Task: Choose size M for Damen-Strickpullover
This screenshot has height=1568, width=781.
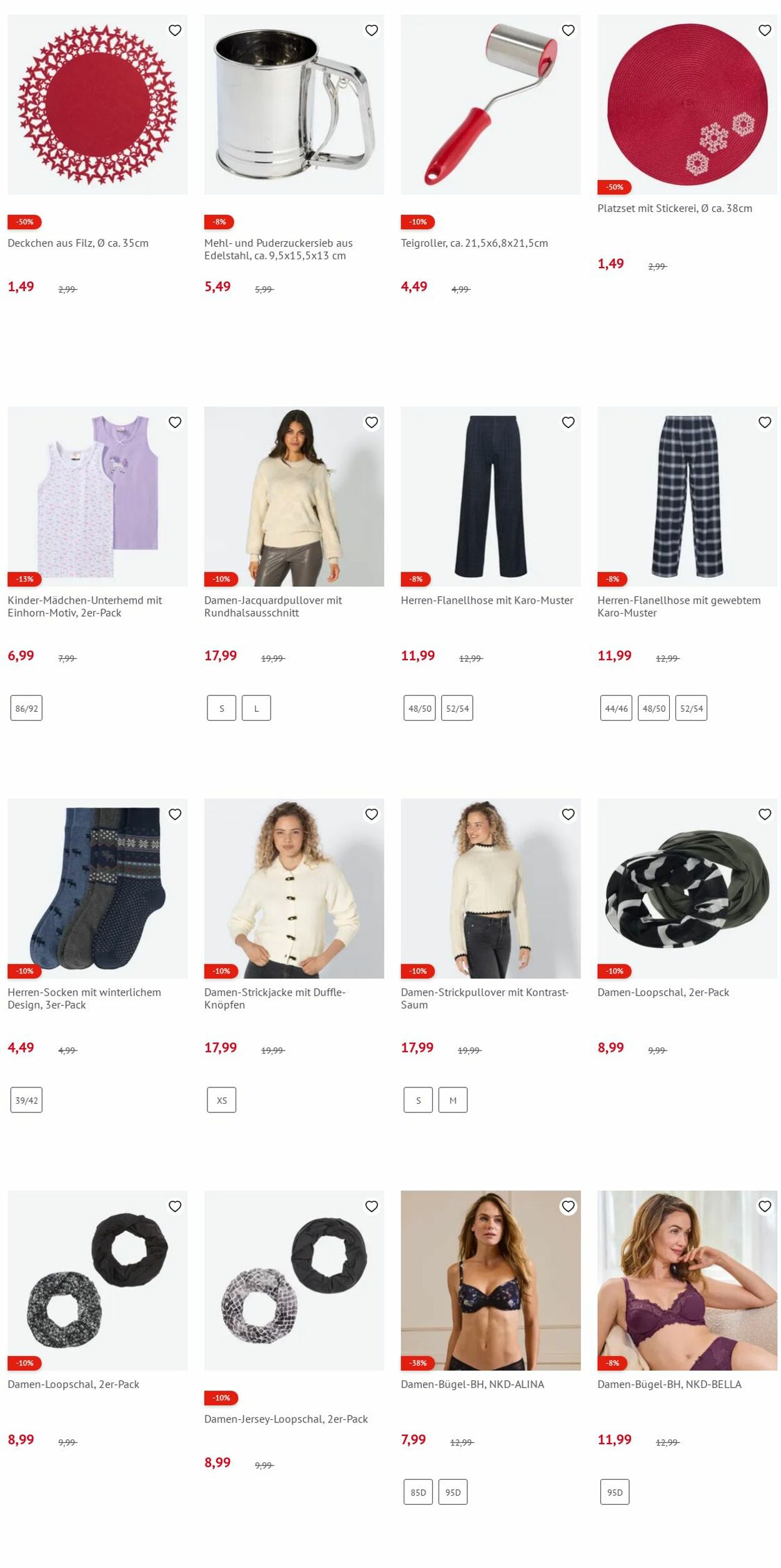Action: 453,1100
